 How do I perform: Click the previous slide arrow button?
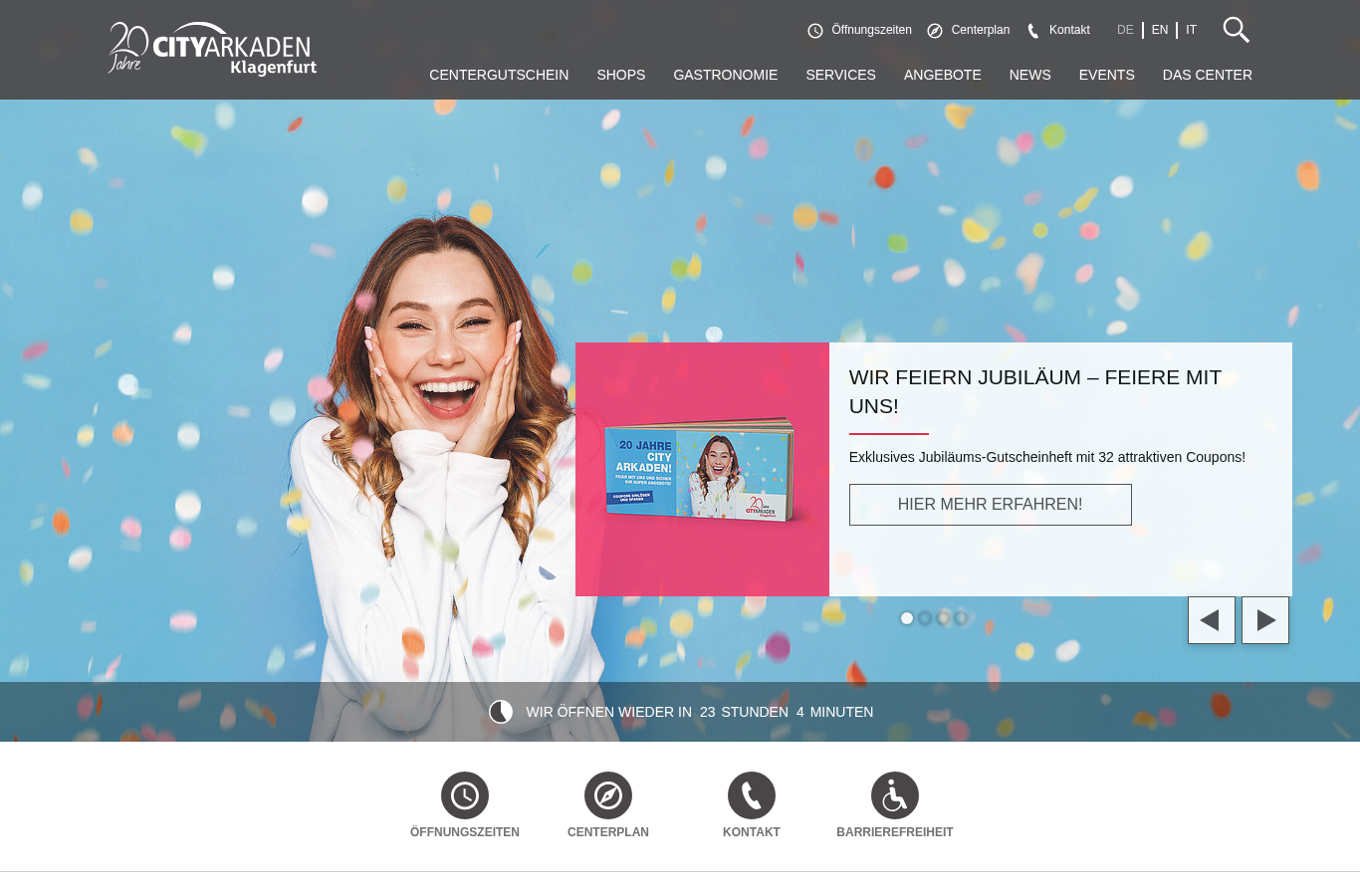(1212, 620)
